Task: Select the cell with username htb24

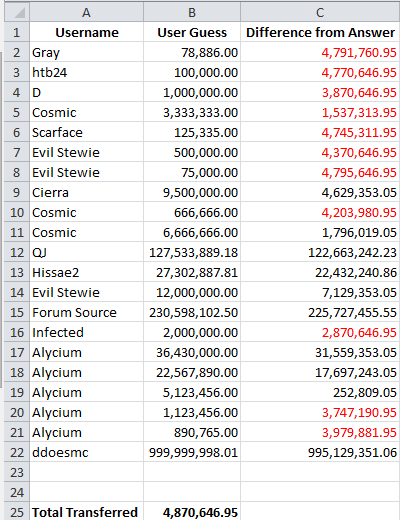Action: click(x=86, y=72)
